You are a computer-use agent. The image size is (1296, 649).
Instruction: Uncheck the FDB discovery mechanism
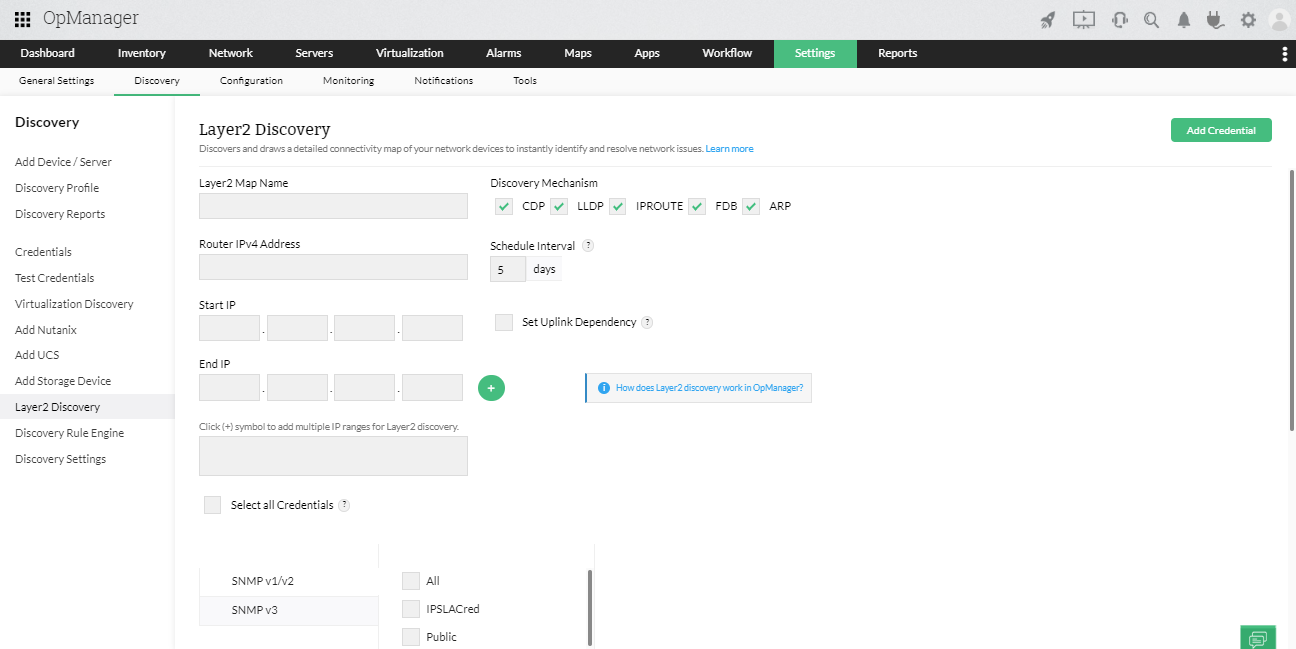coord(697,206)
